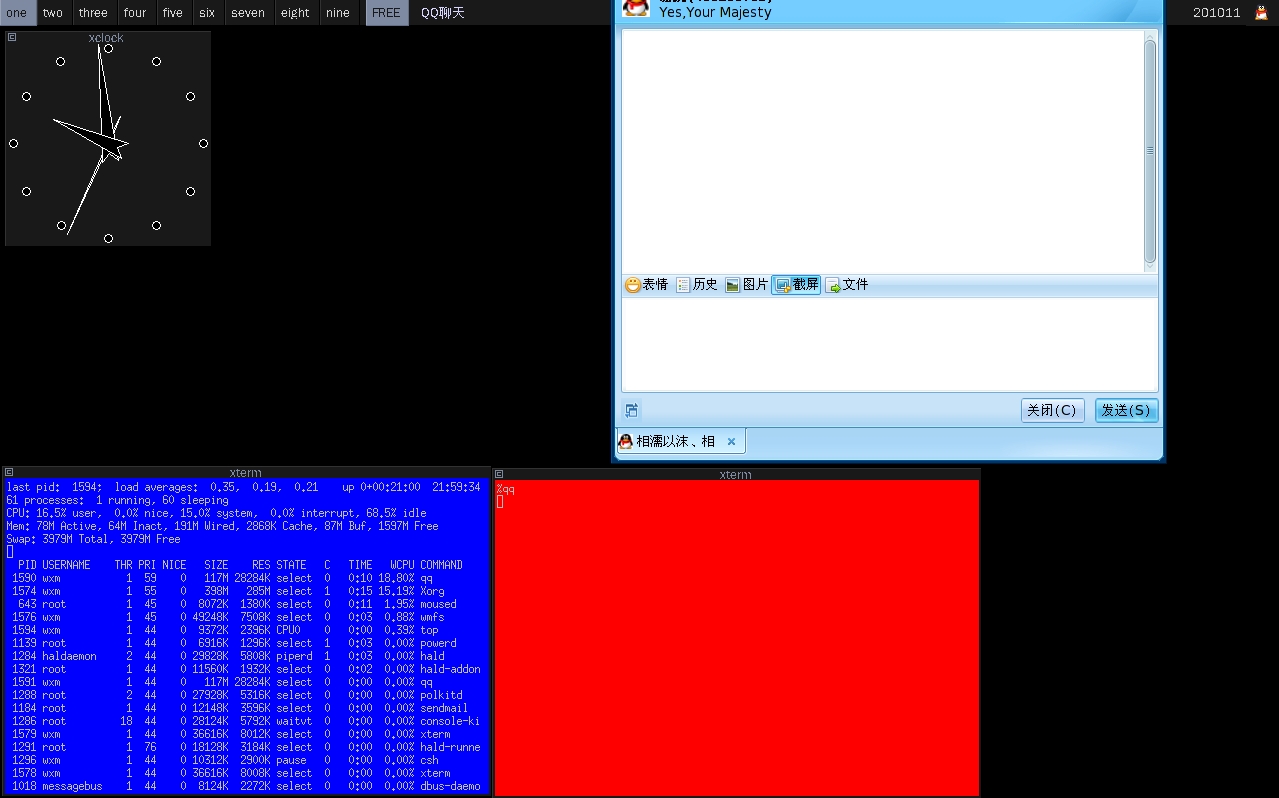This screenshot has width=1279, height=798.
Task: Click the penguin icon on the chat tab
Action: point(625,441)
